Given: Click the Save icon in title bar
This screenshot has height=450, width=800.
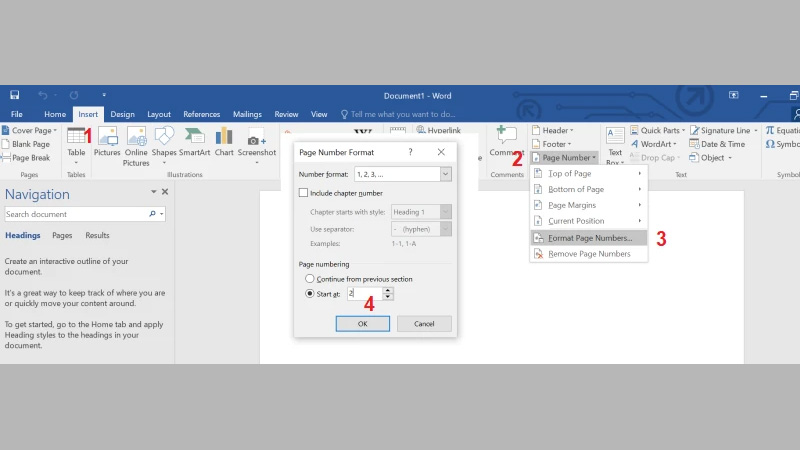Looking at the screenshot, I should [x=15, y=96].
